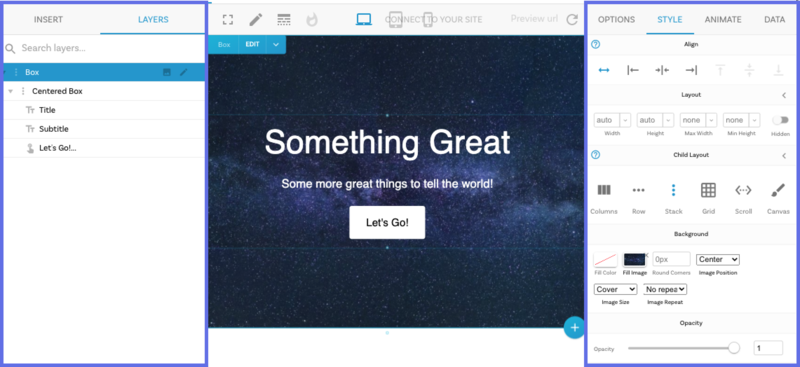This screenshot has width=800, height=367.
Task: Switch to the LAYERS tab
Action: [153, 20]
